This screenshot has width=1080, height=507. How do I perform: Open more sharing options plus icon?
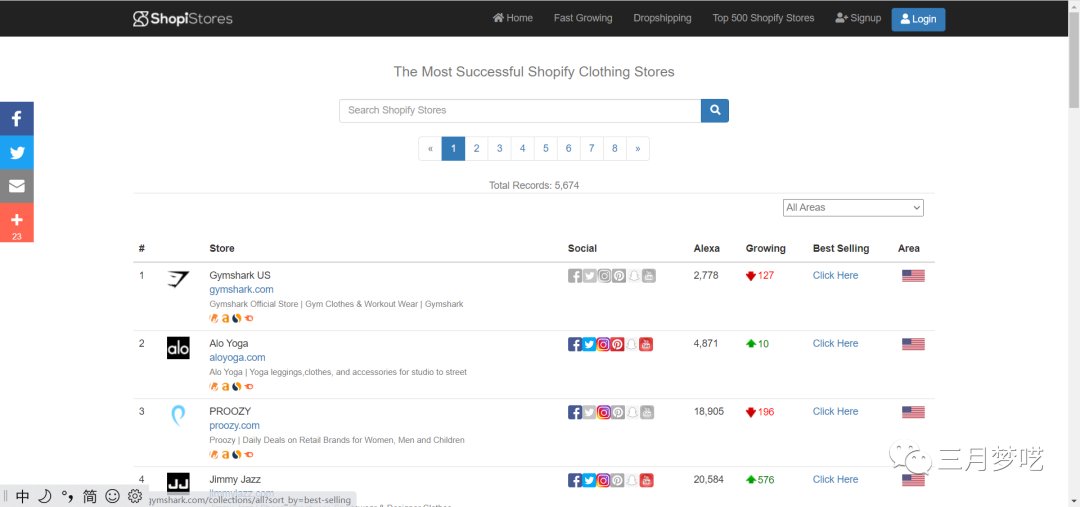[x=17, y=221]
